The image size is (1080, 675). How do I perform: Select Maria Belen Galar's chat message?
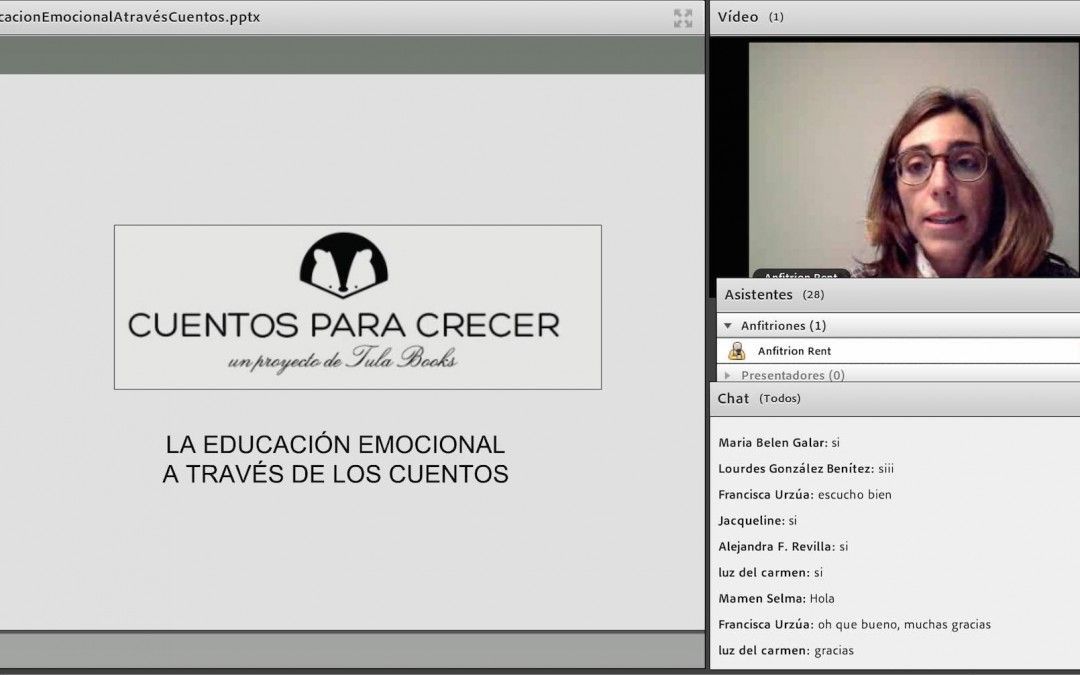tap(778, 442)
